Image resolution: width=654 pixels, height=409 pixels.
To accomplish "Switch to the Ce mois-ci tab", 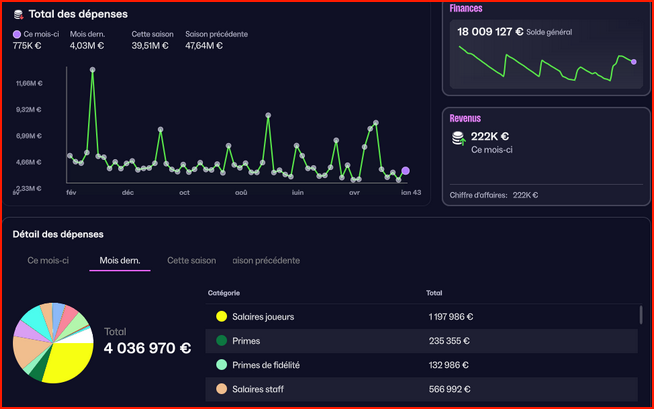I will click(48, 260).
